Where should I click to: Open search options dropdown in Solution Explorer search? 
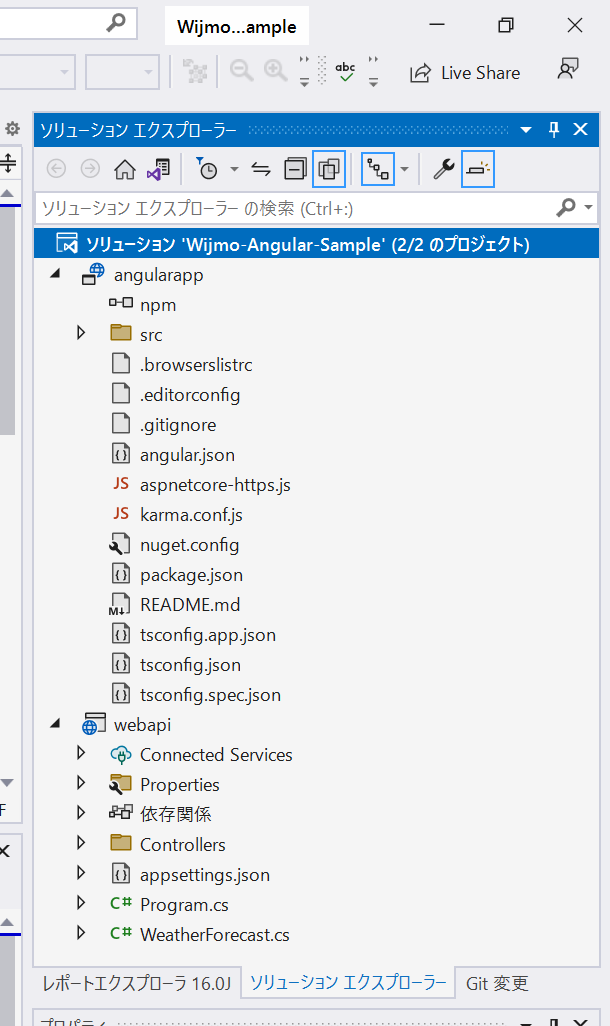click(x=588, y=207)
